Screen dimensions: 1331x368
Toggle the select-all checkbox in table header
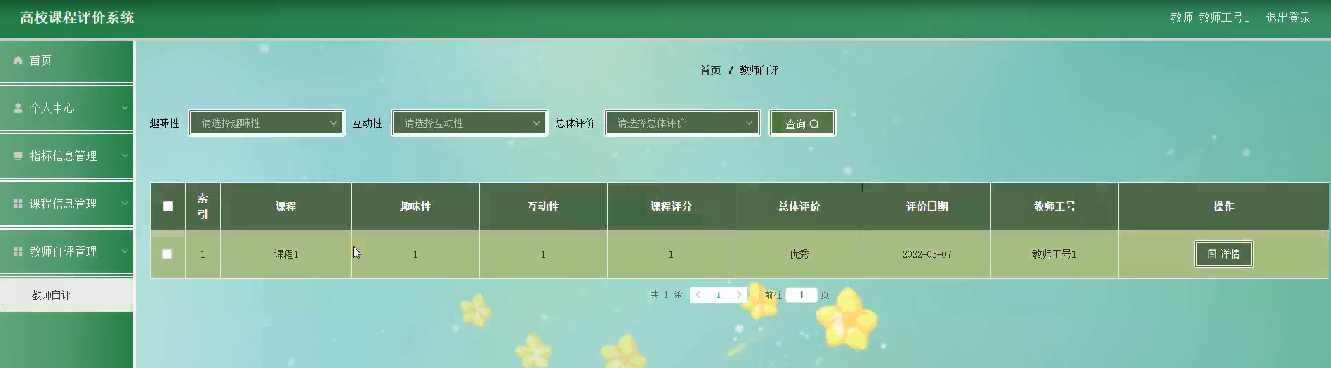click(168, 206)
